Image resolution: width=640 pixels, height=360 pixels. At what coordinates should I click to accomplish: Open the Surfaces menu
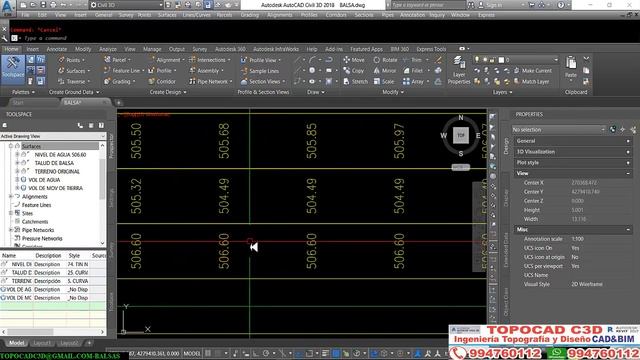(167, 15)
